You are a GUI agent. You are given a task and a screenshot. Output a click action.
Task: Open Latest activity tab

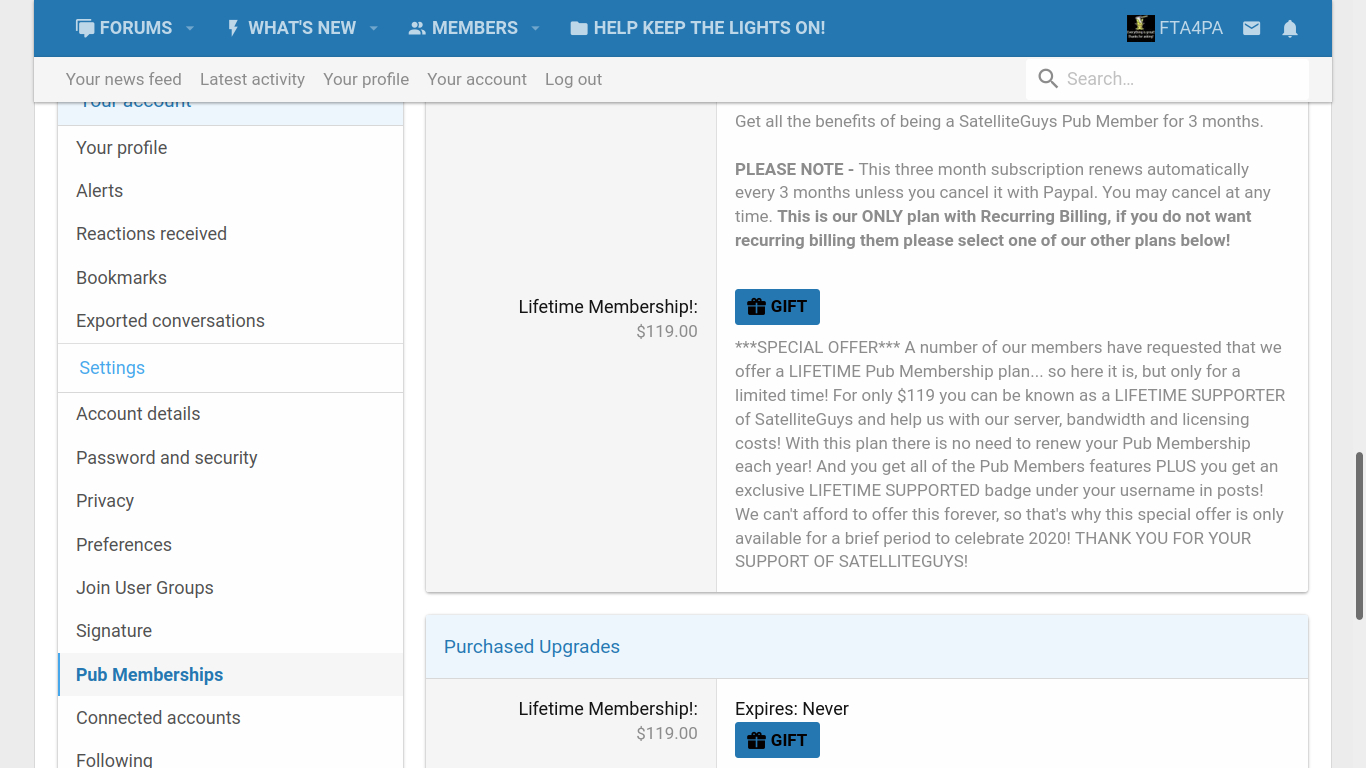tap(252, 79)
